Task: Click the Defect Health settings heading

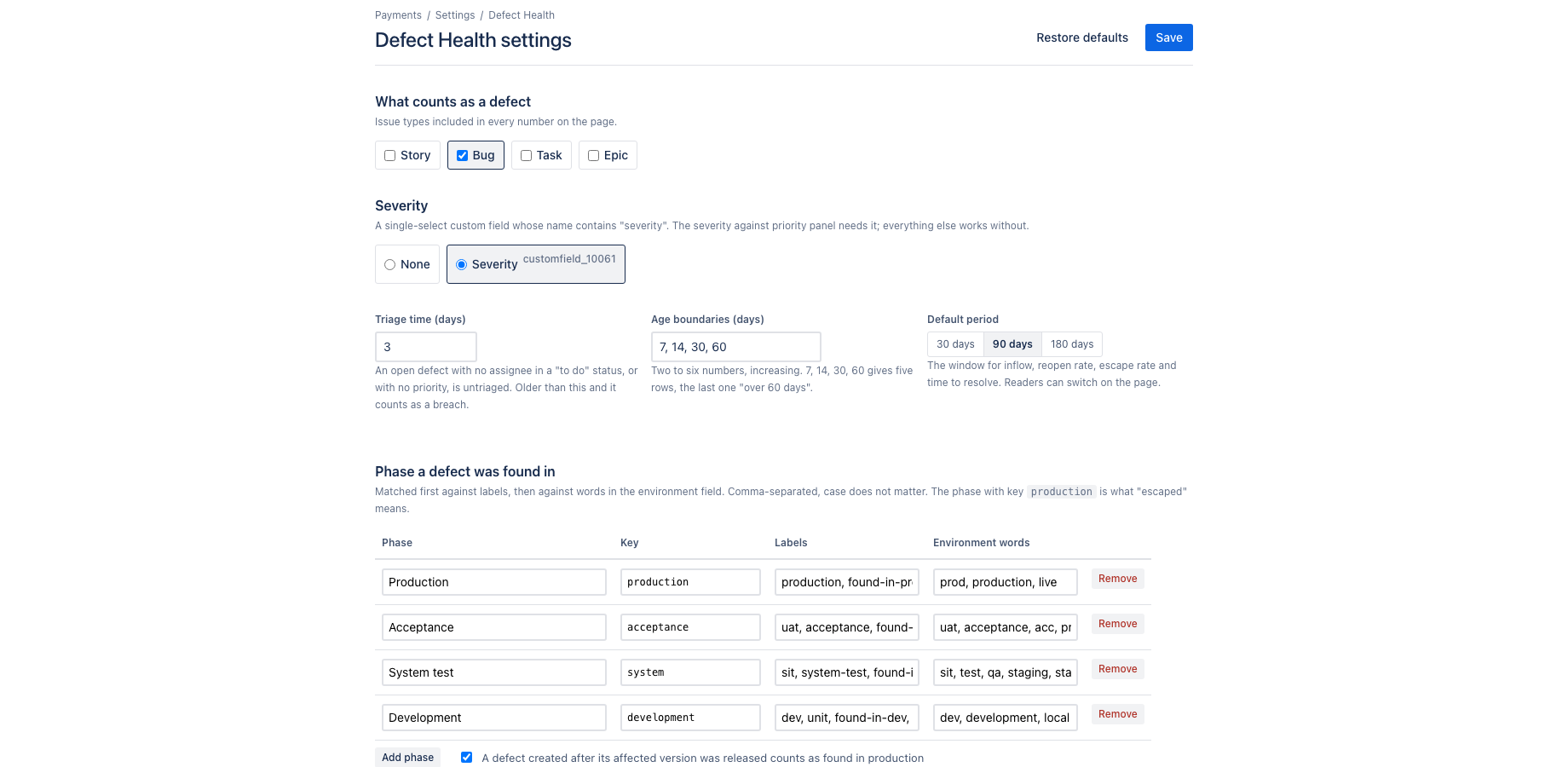Action: pos(473,40)
